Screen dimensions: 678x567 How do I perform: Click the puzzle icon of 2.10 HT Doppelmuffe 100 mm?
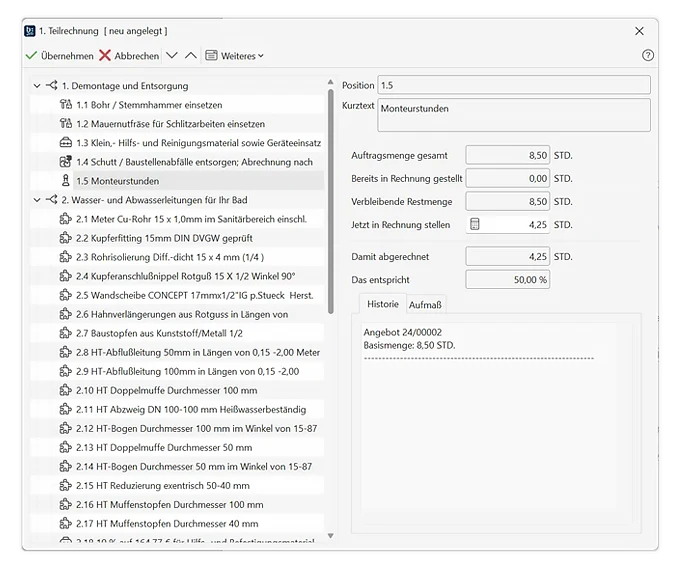[65, 390]
